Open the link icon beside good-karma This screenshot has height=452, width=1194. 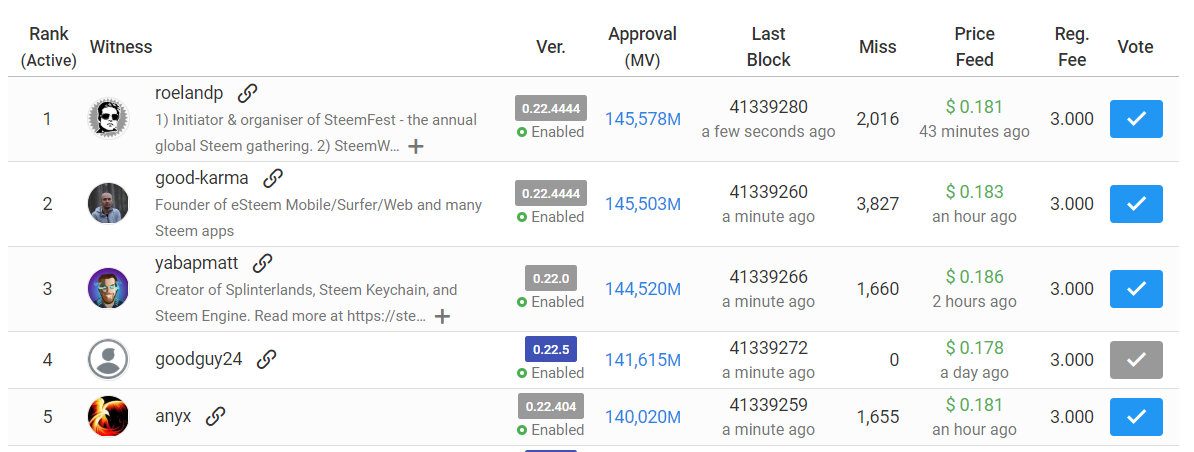(x=272, y=178)
